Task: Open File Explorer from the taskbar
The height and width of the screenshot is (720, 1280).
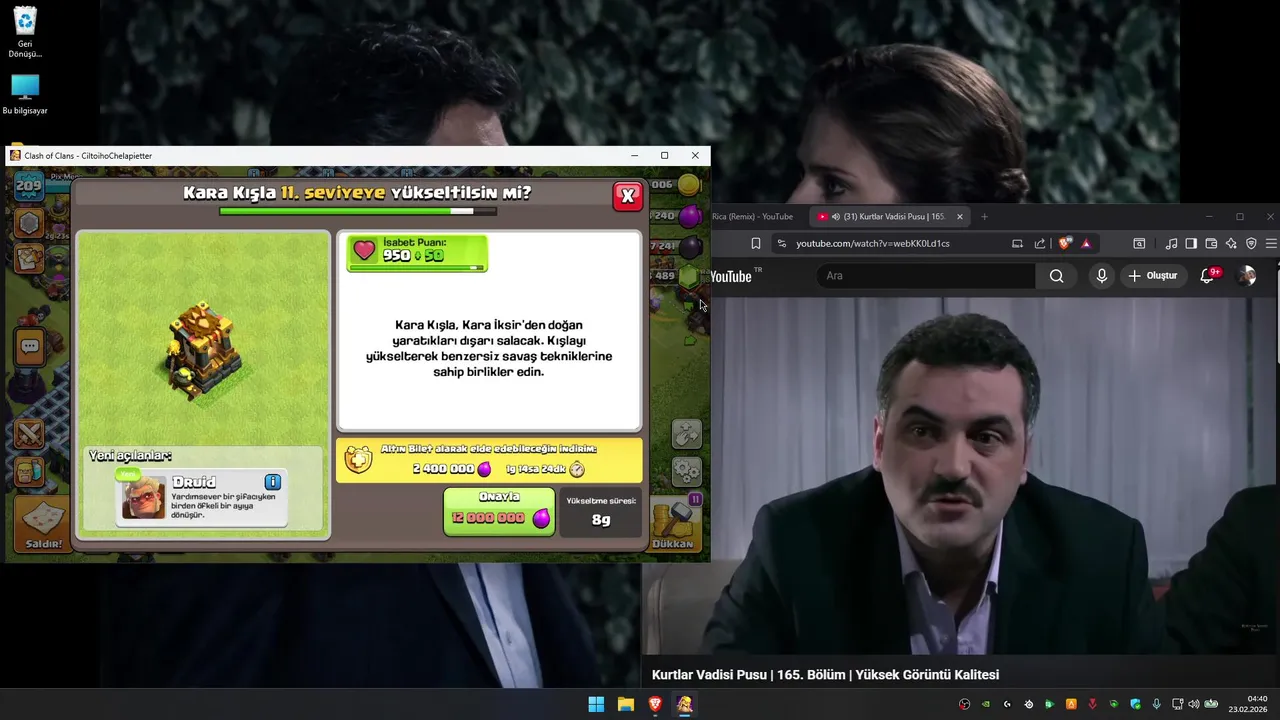Action: (x=626, y=704)
